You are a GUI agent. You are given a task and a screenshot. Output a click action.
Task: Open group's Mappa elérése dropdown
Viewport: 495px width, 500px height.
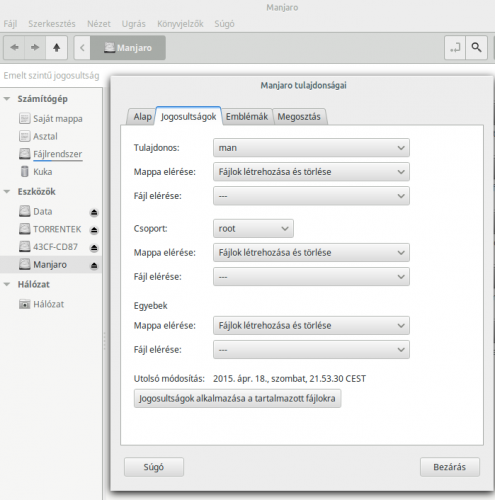coord(311,253)
